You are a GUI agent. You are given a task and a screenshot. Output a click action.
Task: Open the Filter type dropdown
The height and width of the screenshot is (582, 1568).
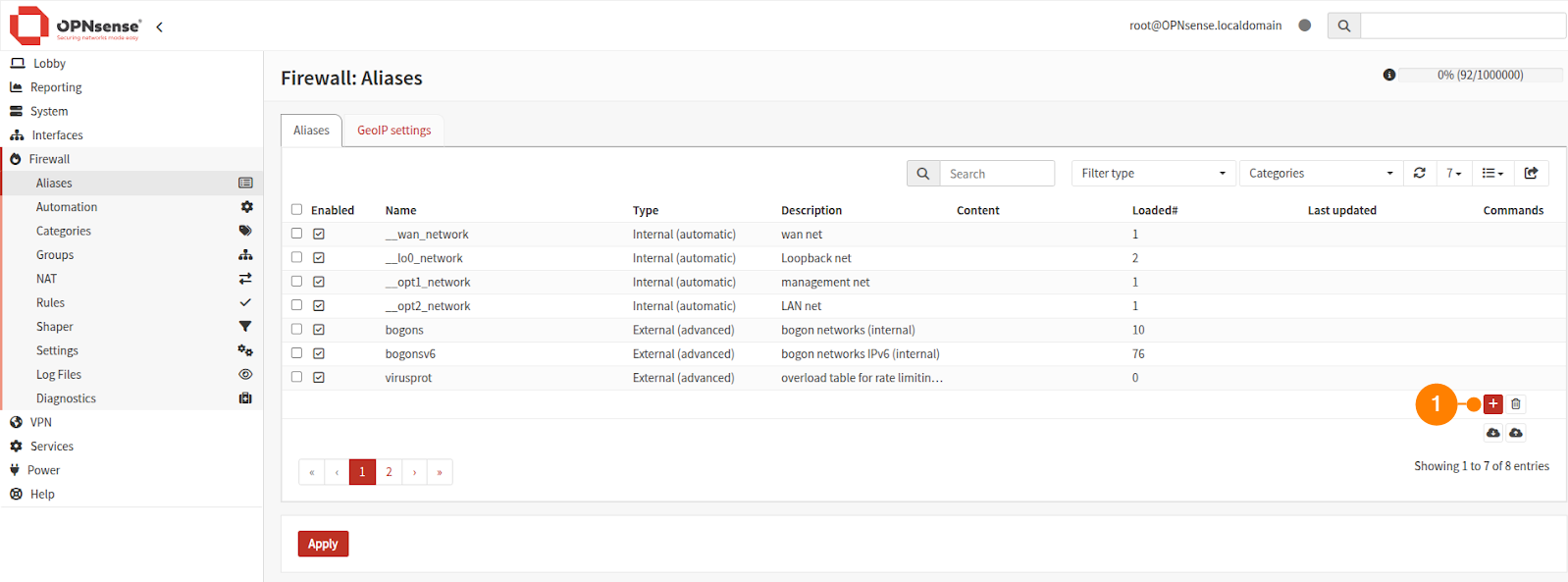(x=1152, y=174)
